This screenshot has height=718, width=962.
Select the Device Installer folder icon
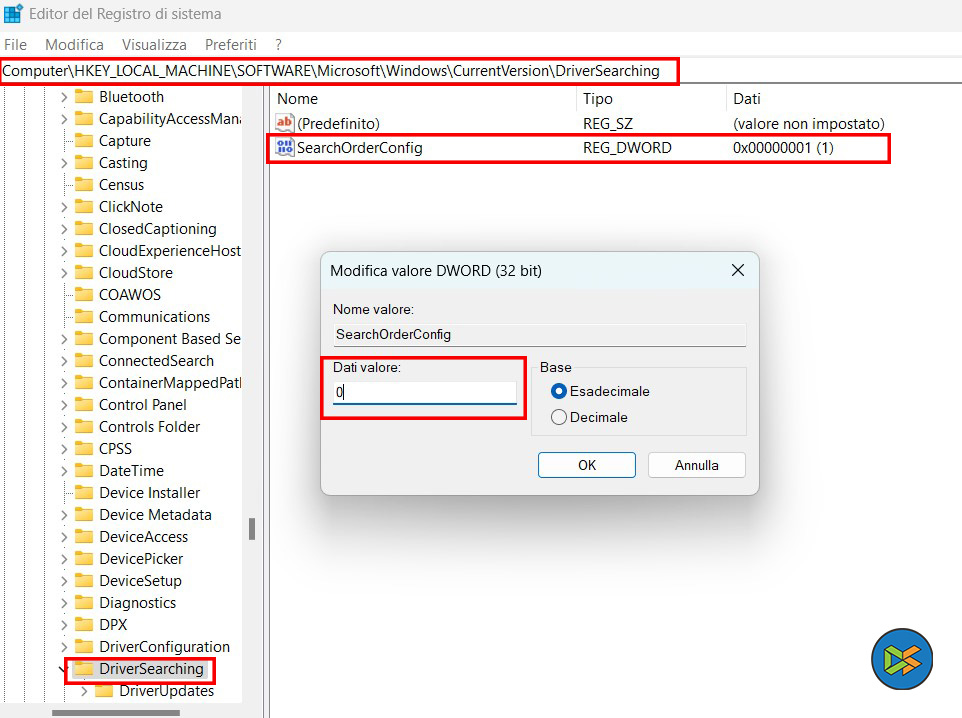(84, 493)
